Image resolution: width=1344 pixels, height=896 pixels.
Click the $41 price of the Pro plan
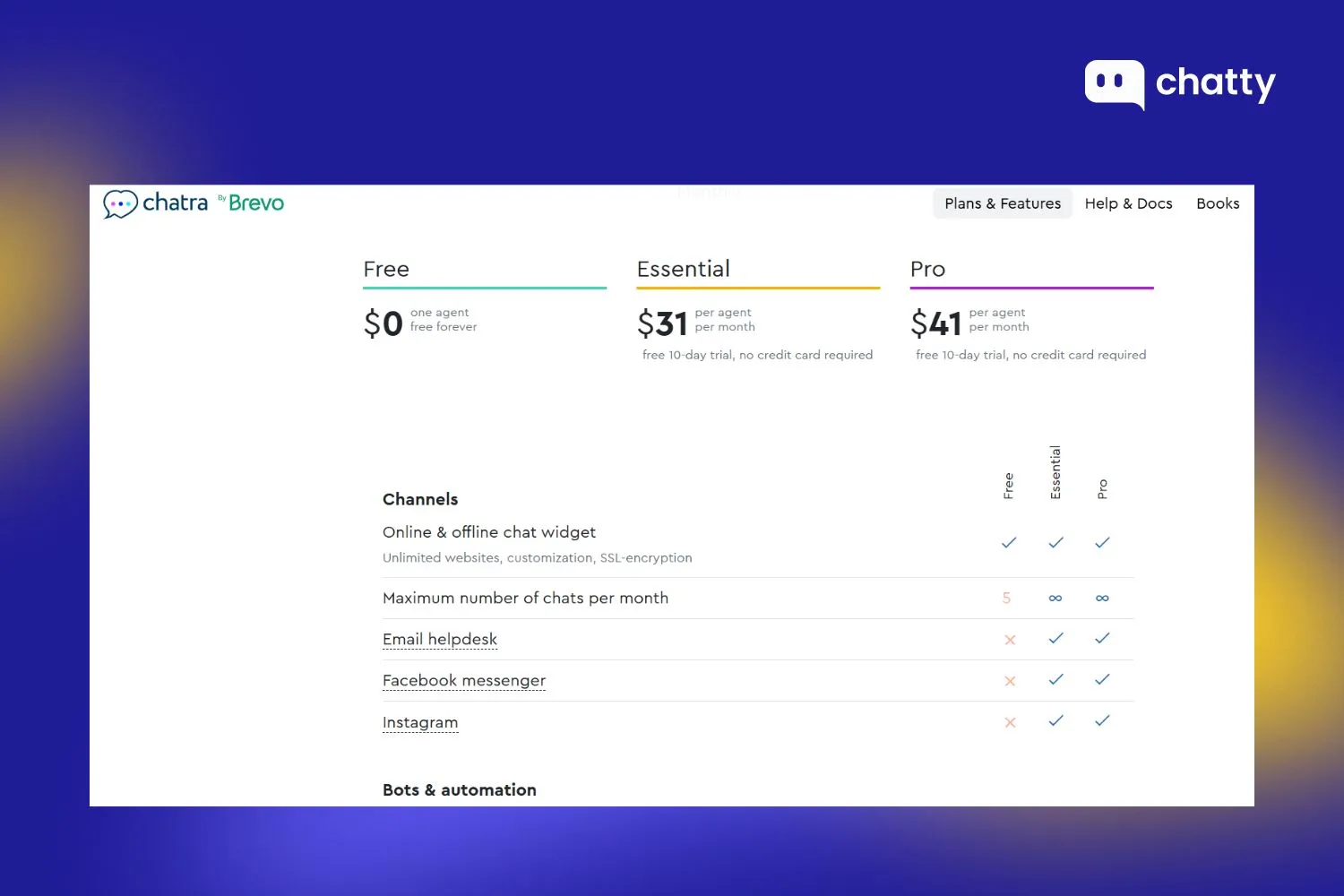click(x=936, y=323)
